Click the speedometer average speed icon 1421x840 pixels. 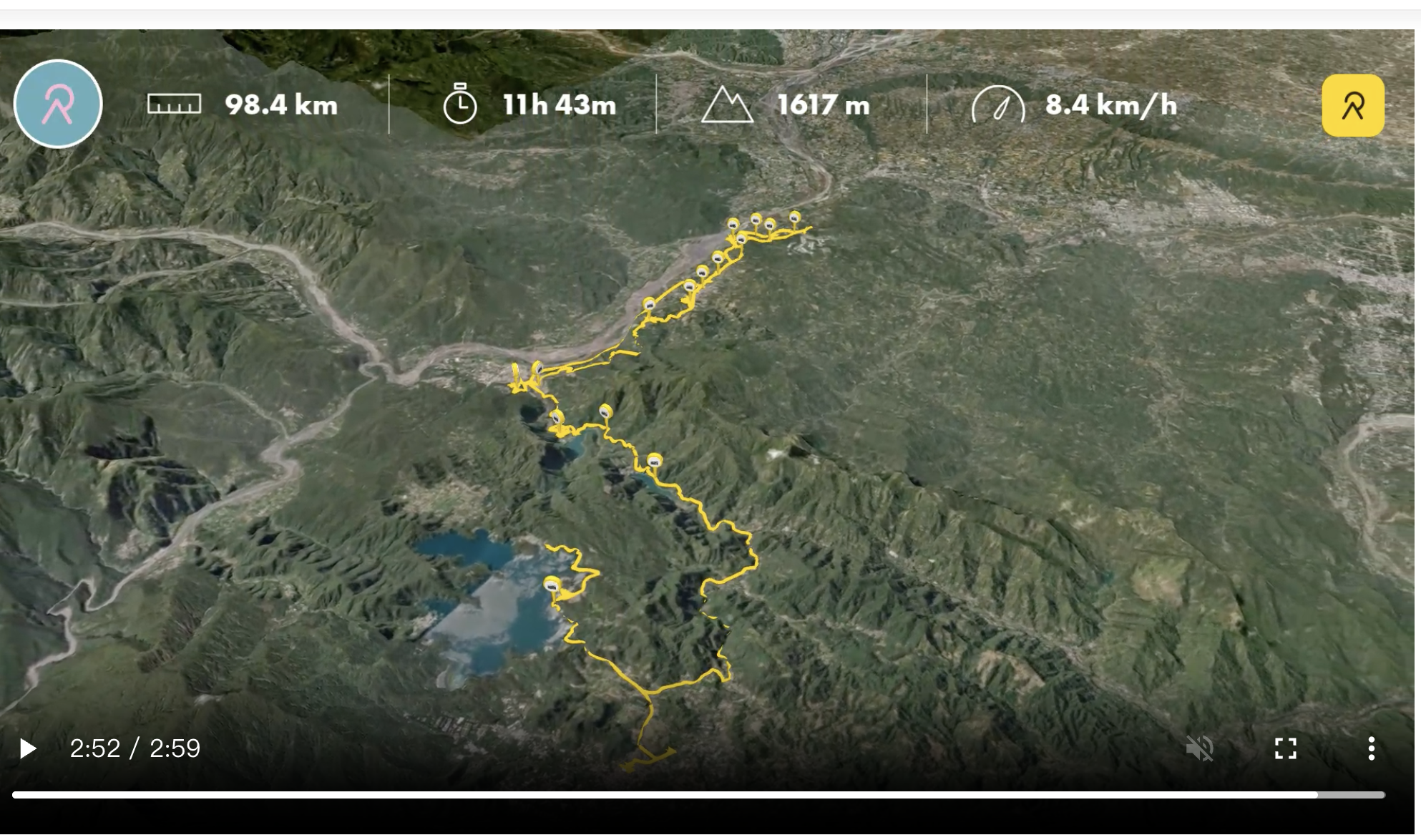(x=997, y=104)
